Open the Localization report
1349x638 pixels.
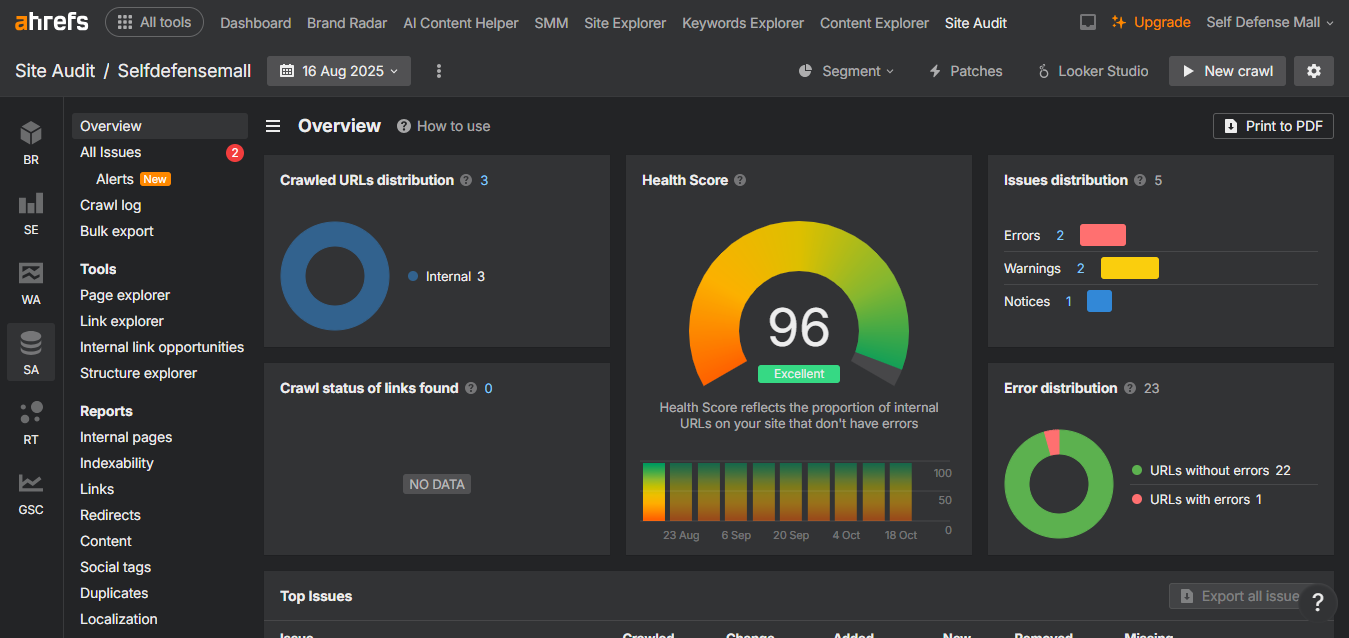pos(119,619)
